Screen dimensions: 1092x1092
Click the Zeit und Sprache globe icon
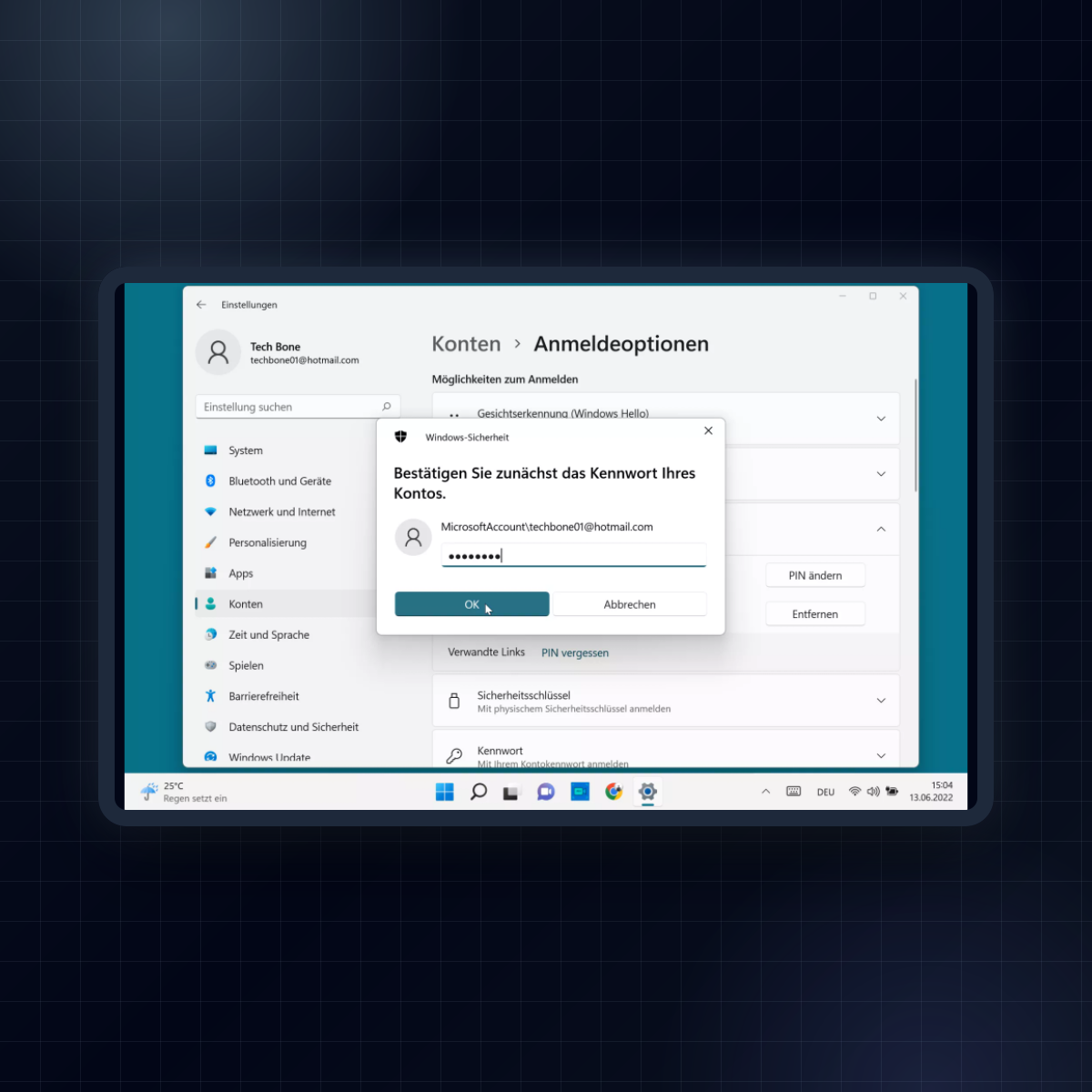click(210, 634)
